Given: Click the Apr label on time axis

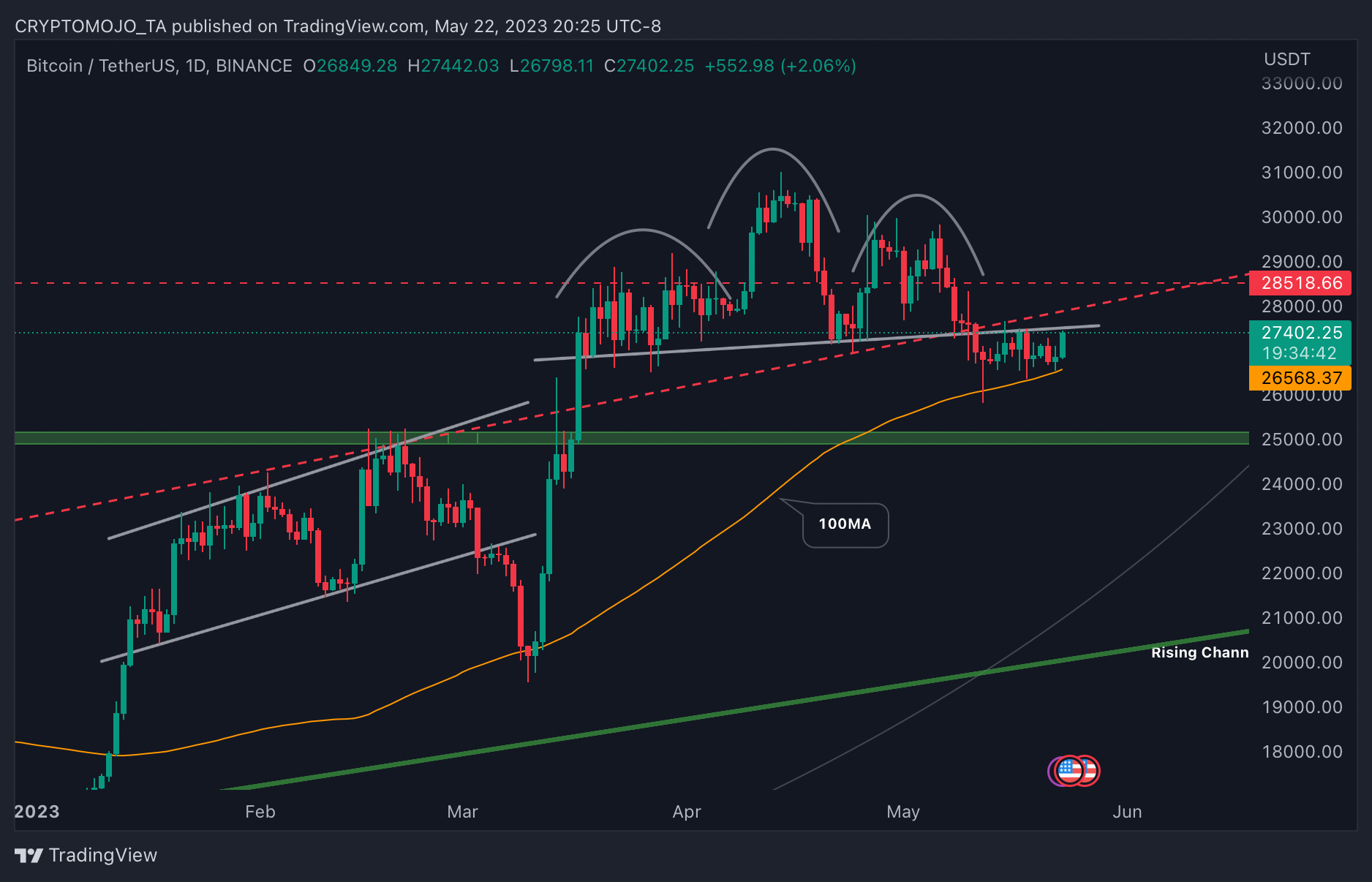Looking at the screenshot, I should click(687, 812).
